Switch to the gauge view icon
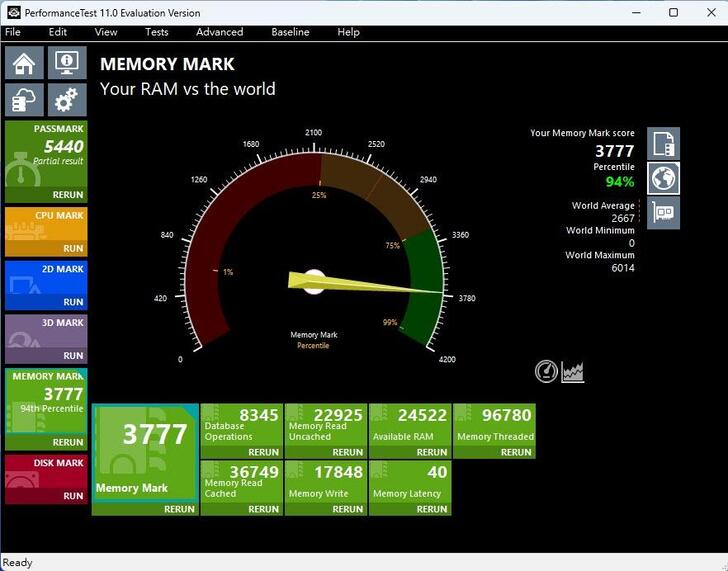This screenshot has width=728, height=571. coord(546,371)
